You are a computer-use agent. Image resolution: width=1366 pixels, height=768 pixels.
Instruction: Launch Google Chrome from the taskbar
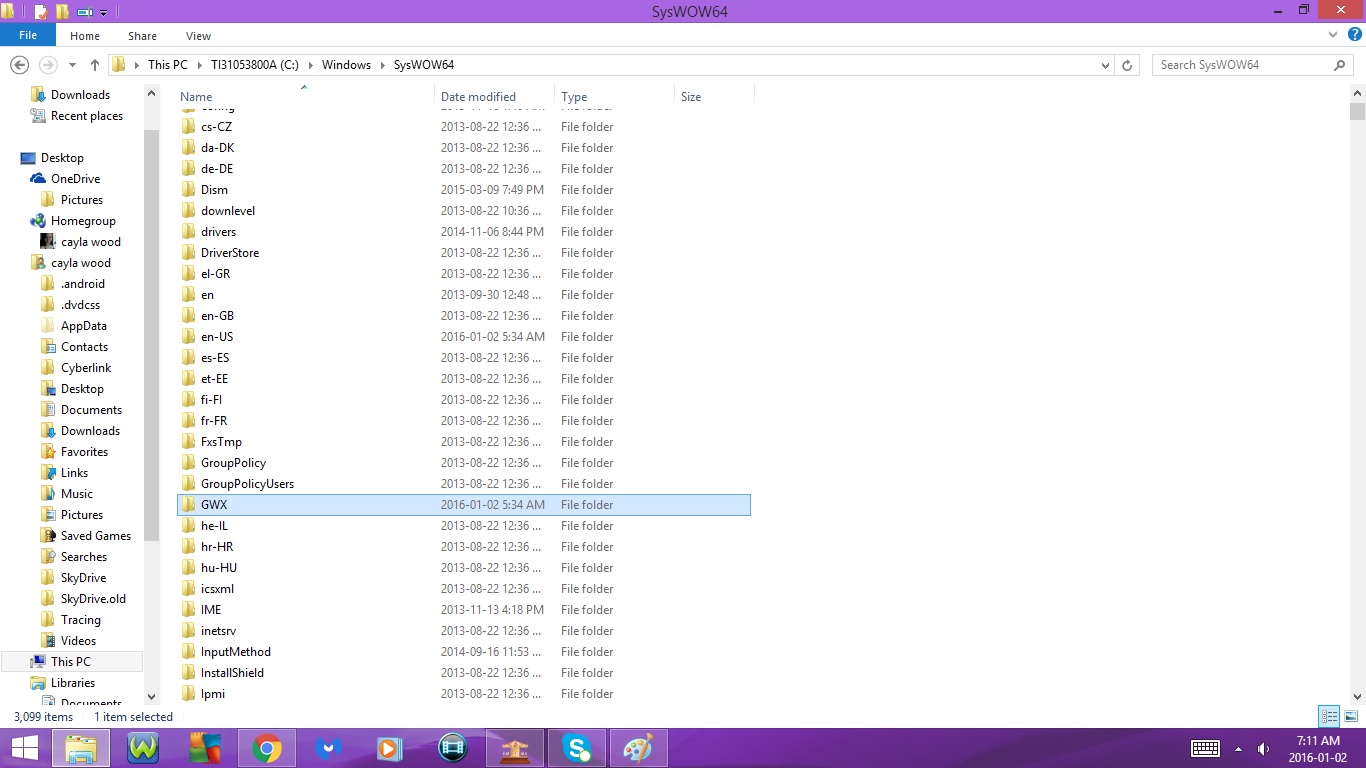tap(266, 748)
